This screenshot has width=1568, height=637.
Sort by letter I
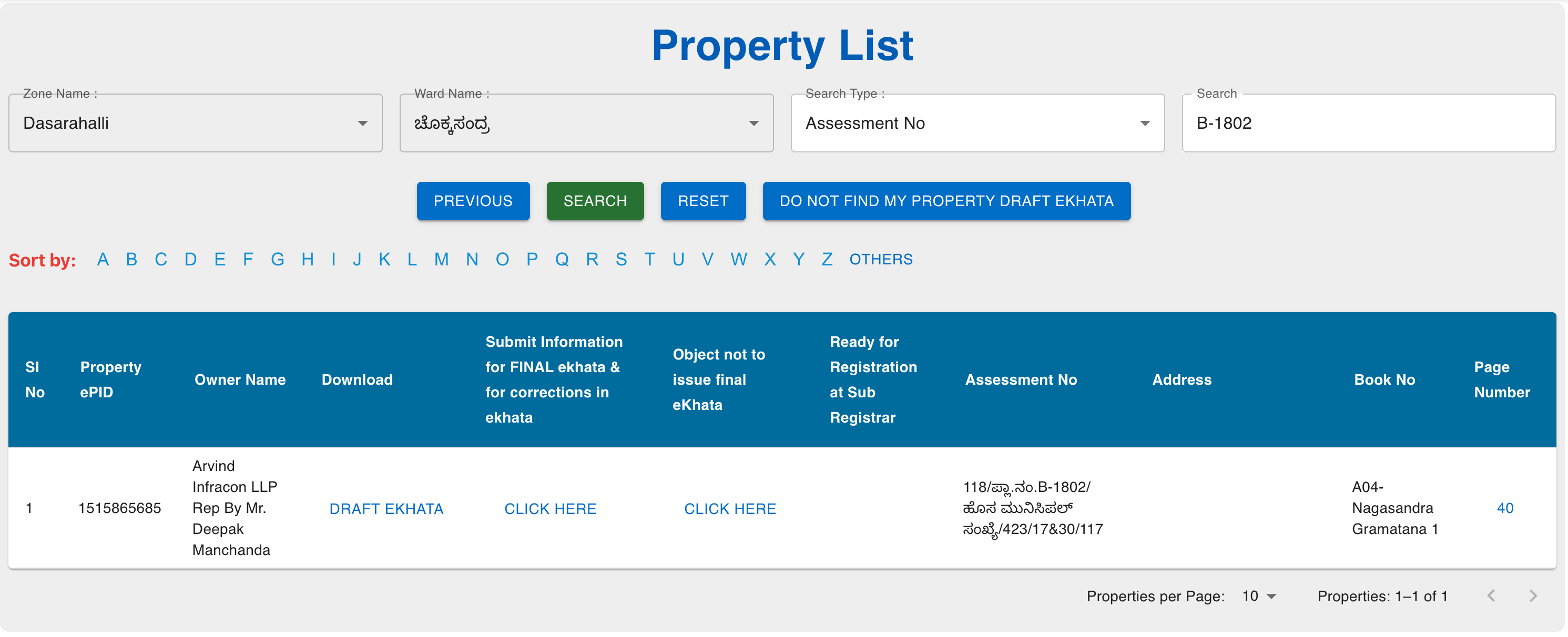coord(333,260)
